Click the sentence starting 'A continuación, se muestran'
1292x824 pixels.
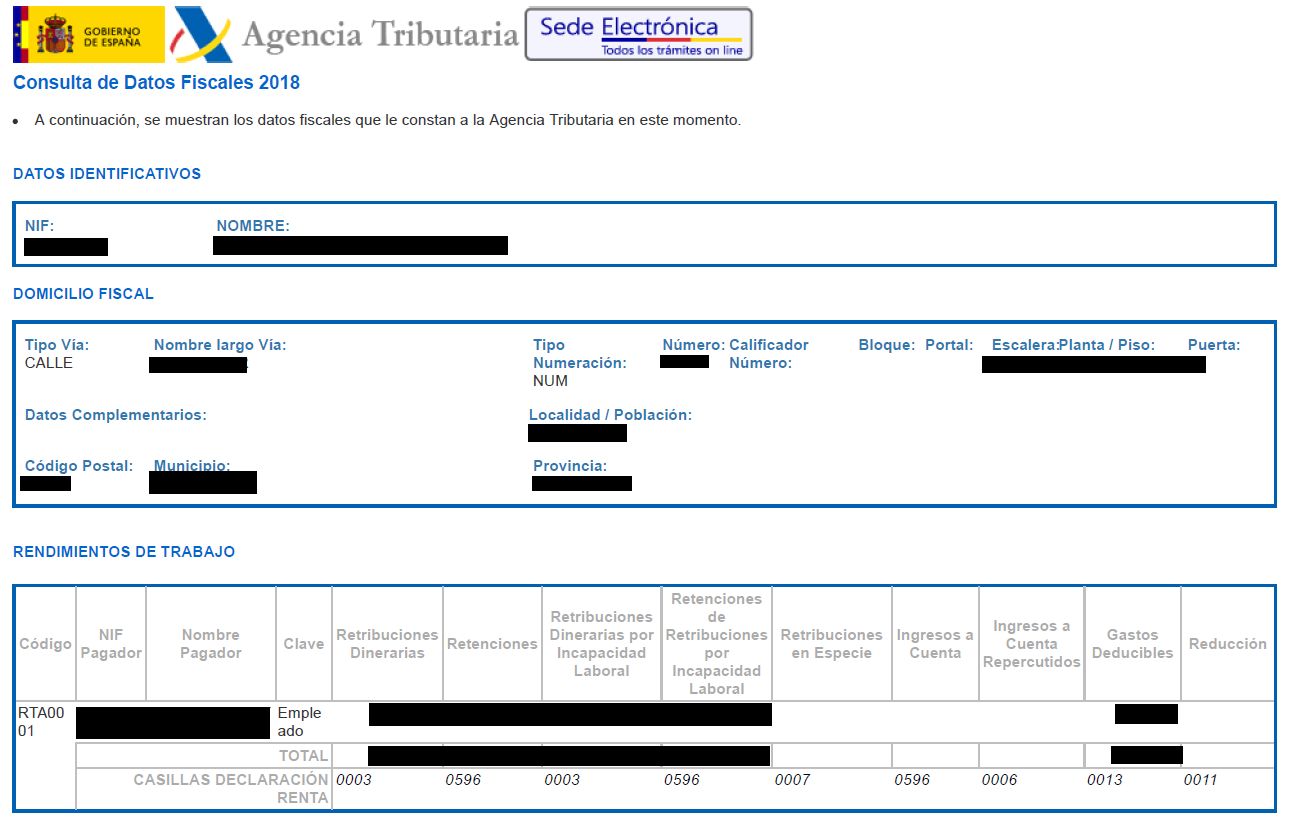pos(388,120)
